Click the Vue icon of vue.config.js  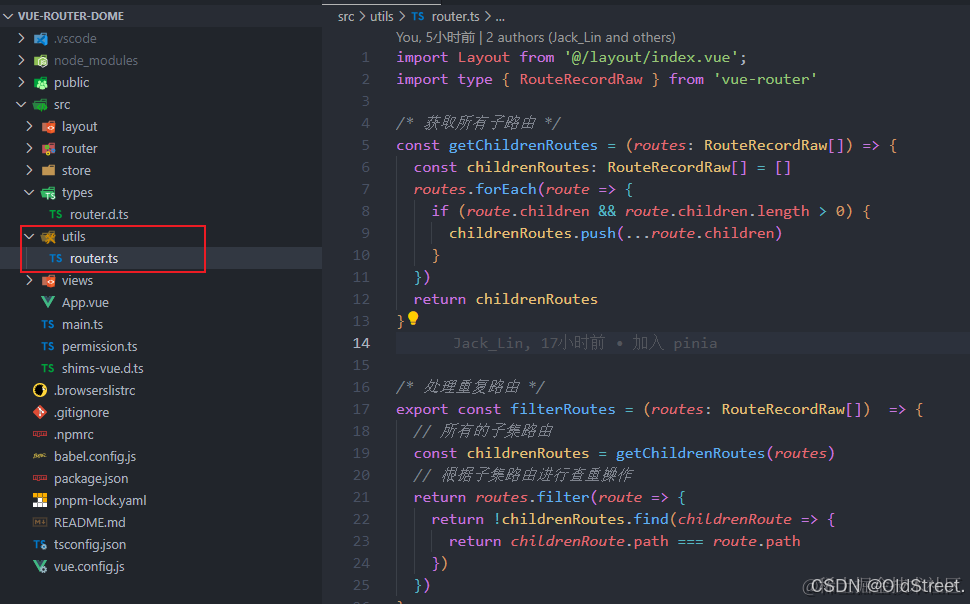40,566
